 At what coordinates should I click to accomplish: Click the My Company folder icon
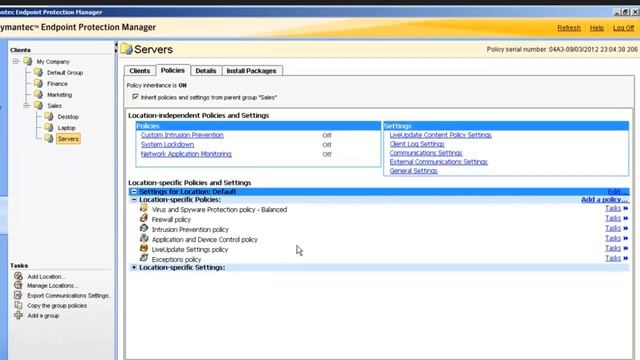[28, 61]
